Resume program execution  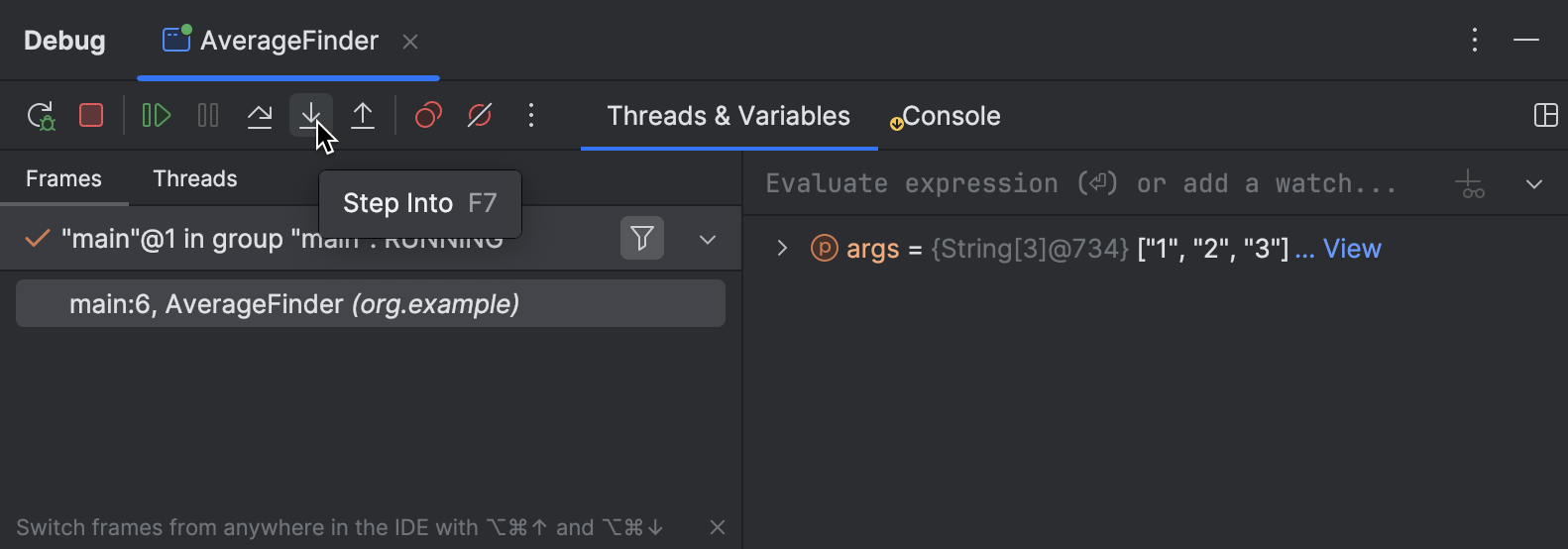click(x=156, y=116)
